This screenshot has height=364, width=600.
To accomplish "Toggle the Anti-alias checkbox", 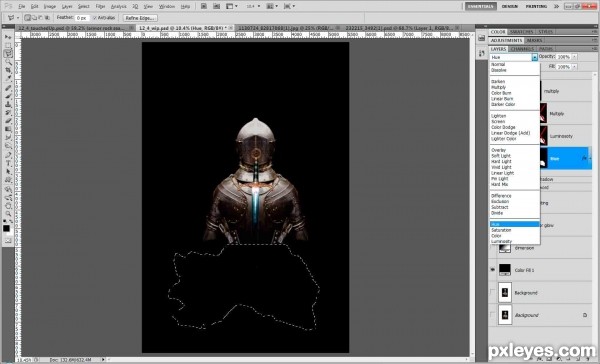I will (x=95, y=18).
